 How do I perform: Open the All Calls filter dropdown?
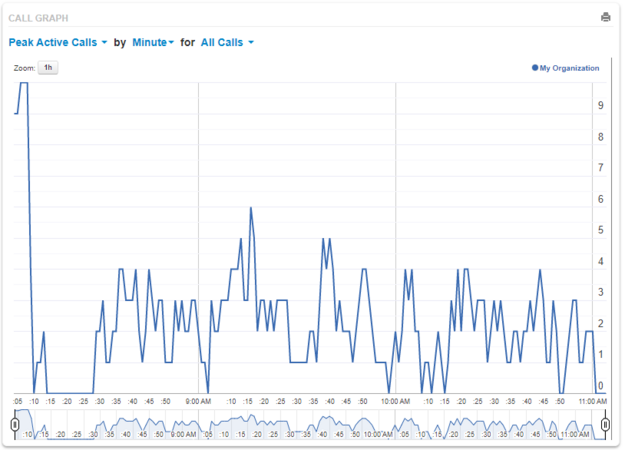[227, 43]
